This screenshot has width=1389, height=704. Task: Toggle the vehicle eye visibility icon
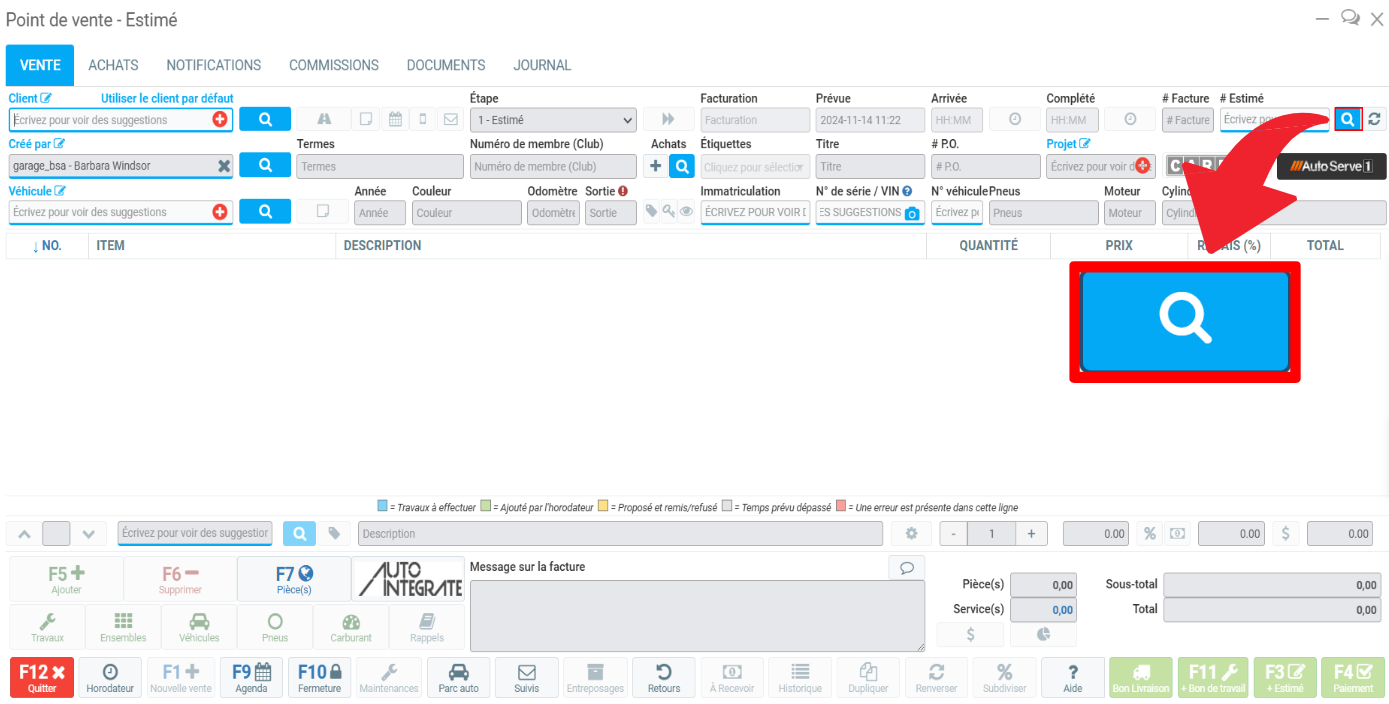click(x=686, y=212)
